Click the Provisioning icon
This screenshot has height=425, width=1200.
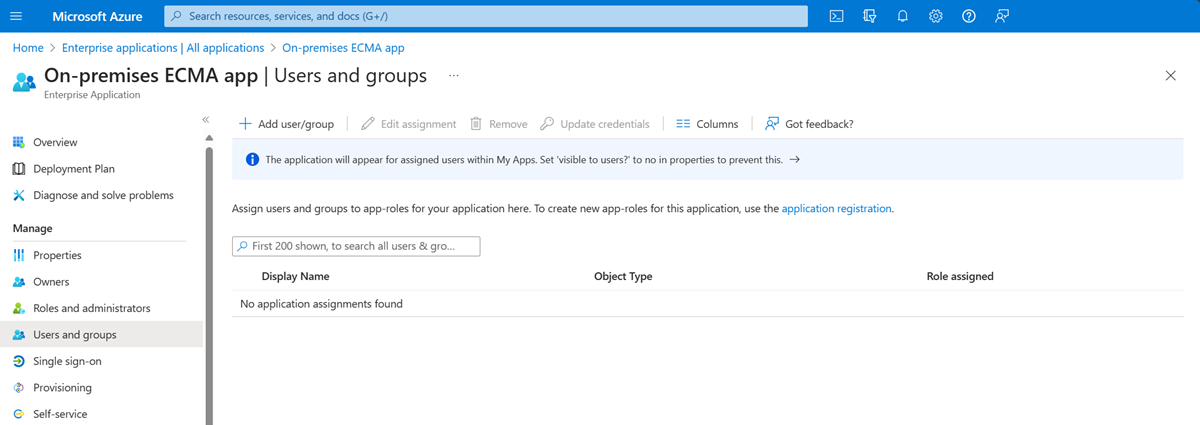coord(18,387)
